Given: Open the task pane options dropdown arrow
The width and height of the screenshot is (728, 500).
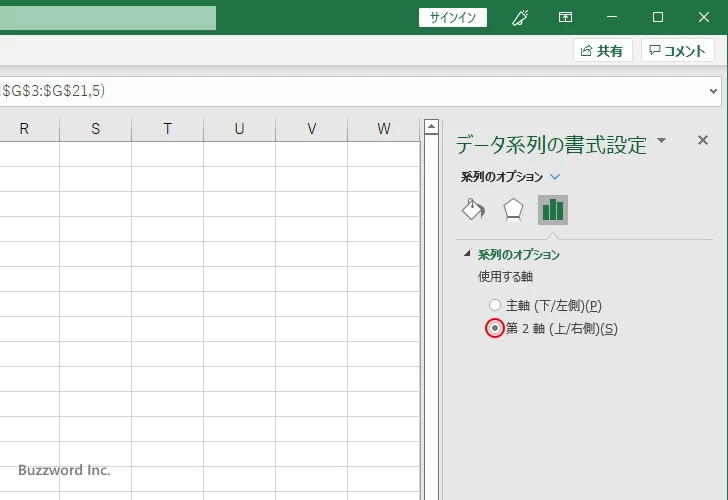Looking at the screenshot, I should pyautogui.click(x=662, y=140).
